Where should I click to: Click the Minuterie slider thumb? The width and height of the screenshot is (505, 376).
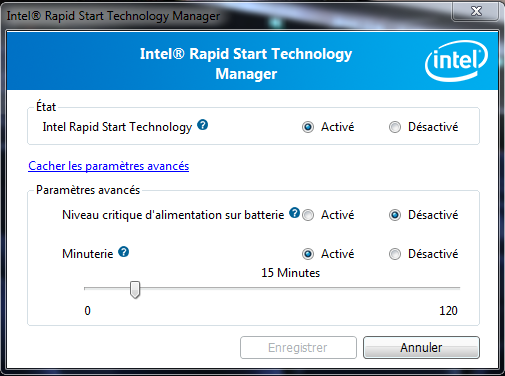tap(135, 289)
